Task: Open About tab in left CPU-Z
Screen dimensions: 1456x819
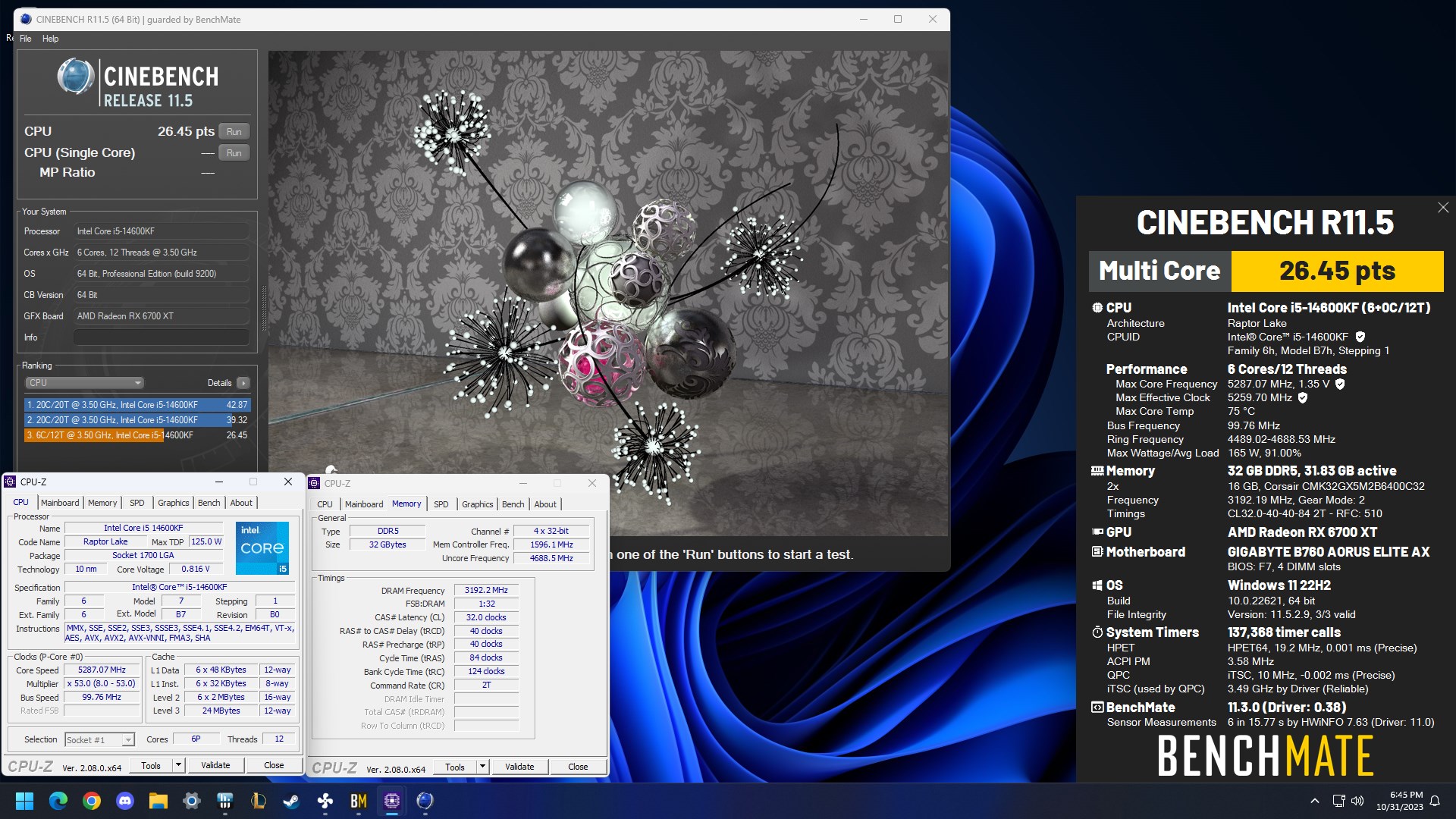Action: [241, 503]
